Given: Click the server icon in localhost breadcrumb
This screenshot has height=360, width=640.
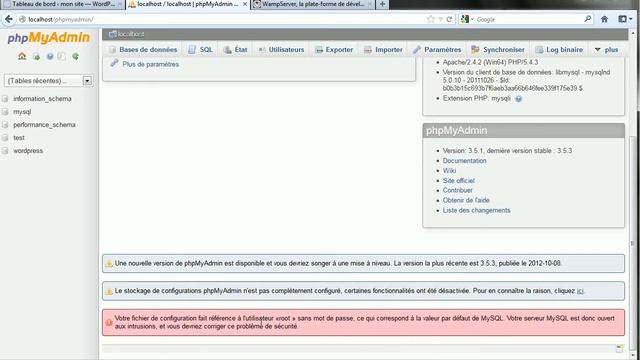Looking at the screenshot, I should 113,34.
